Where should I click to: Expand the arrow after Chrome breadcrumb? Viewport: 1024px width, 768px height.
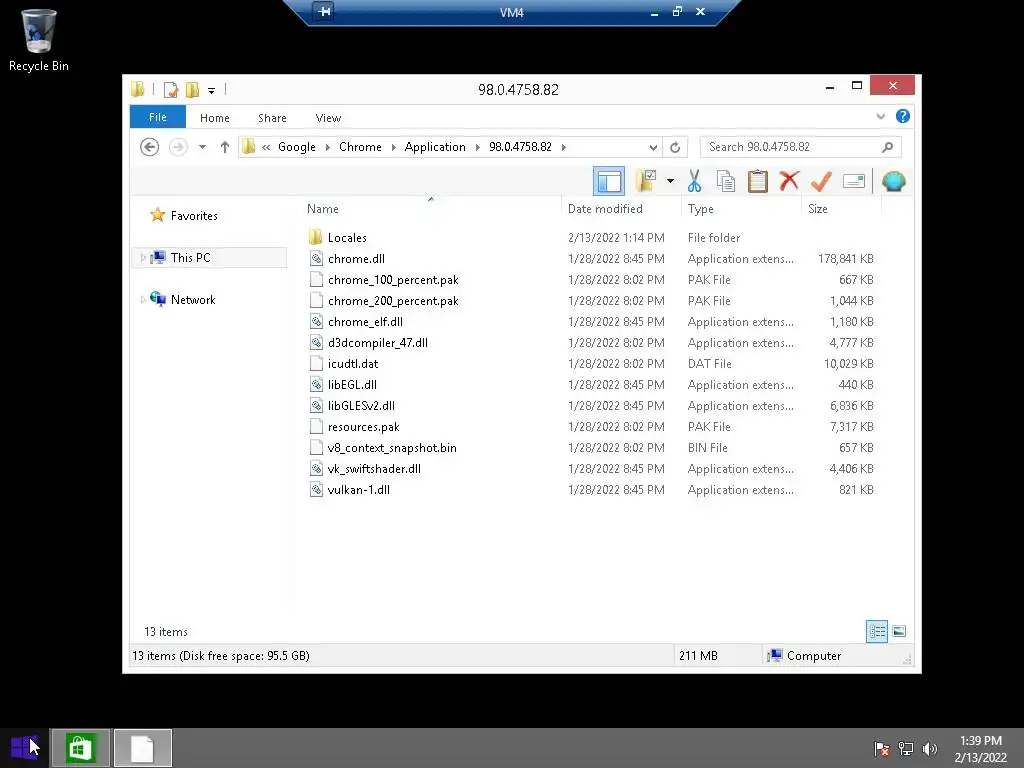pyautogui.click(x=393, y=147)
